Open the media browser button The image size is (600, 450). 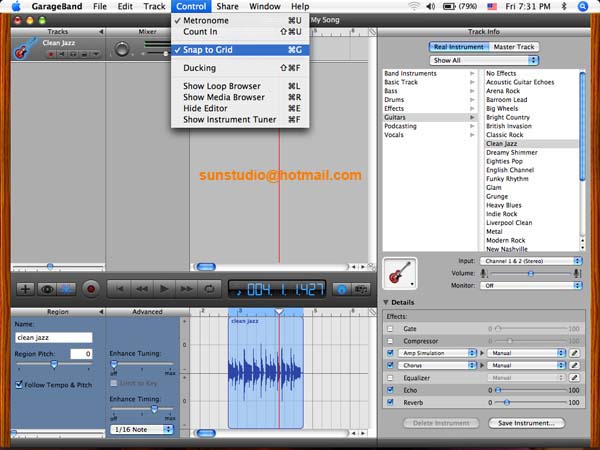coord(361,289)
